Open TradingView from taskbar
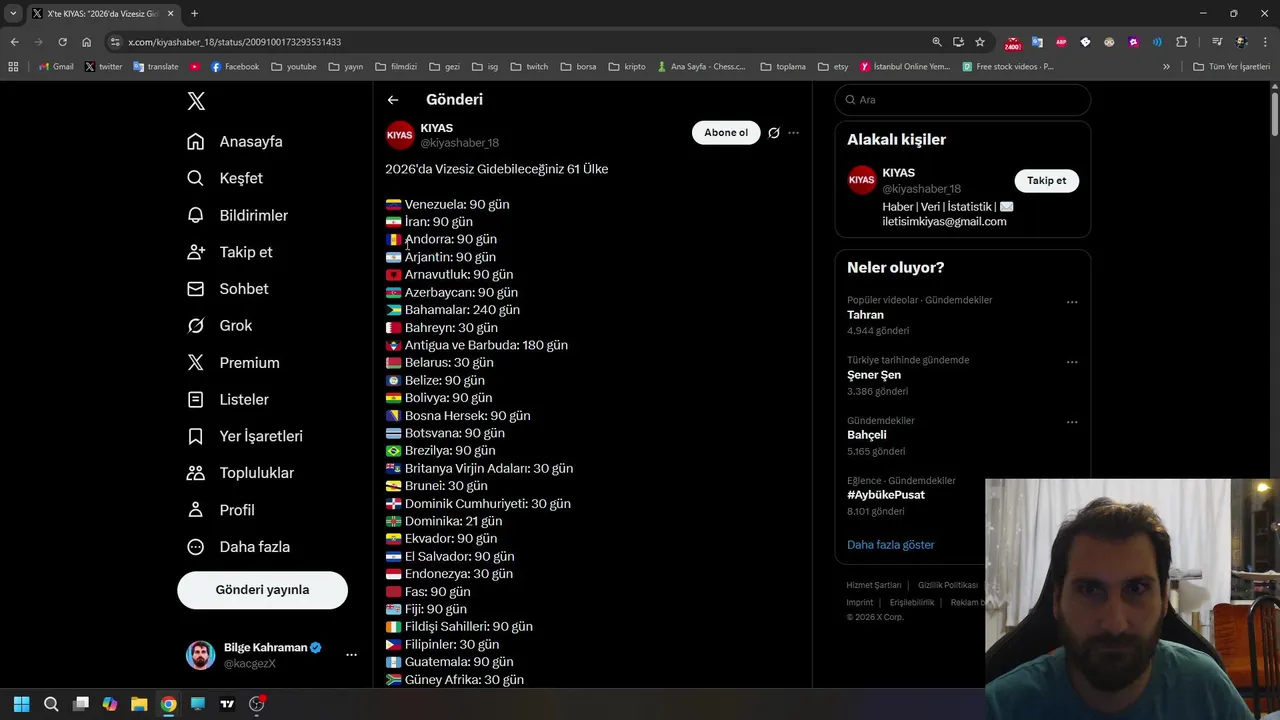The width and height of the screenshot is (1280, 720). point(227,704)
